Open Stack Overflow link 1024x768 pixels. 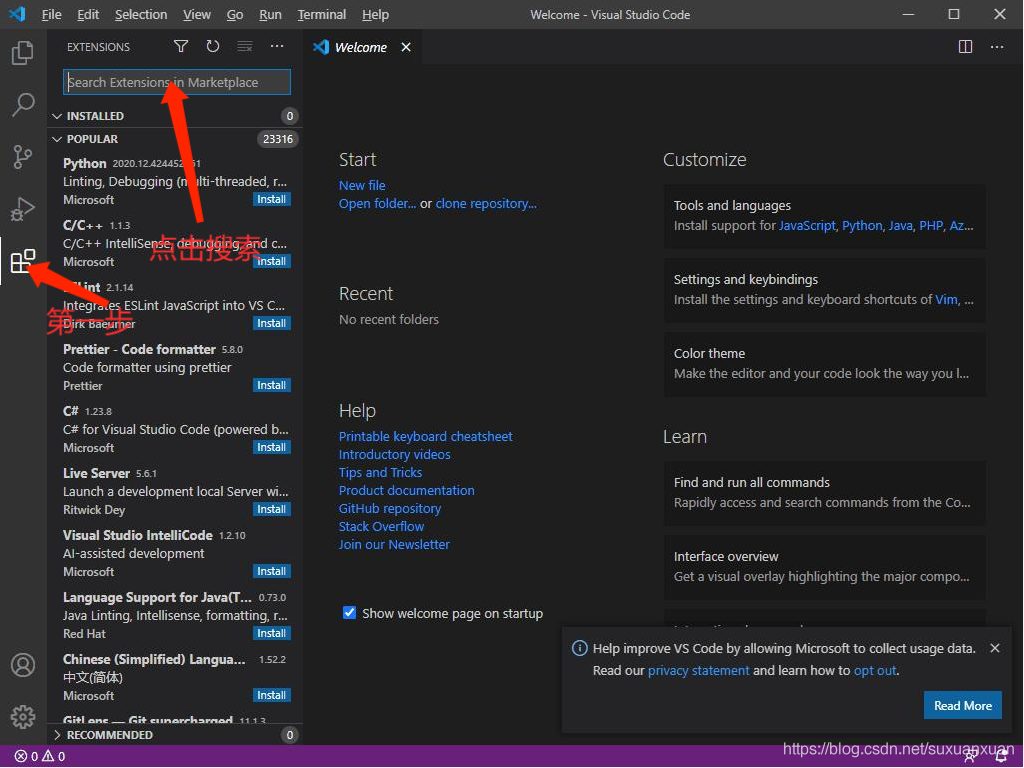coord(381,526)
